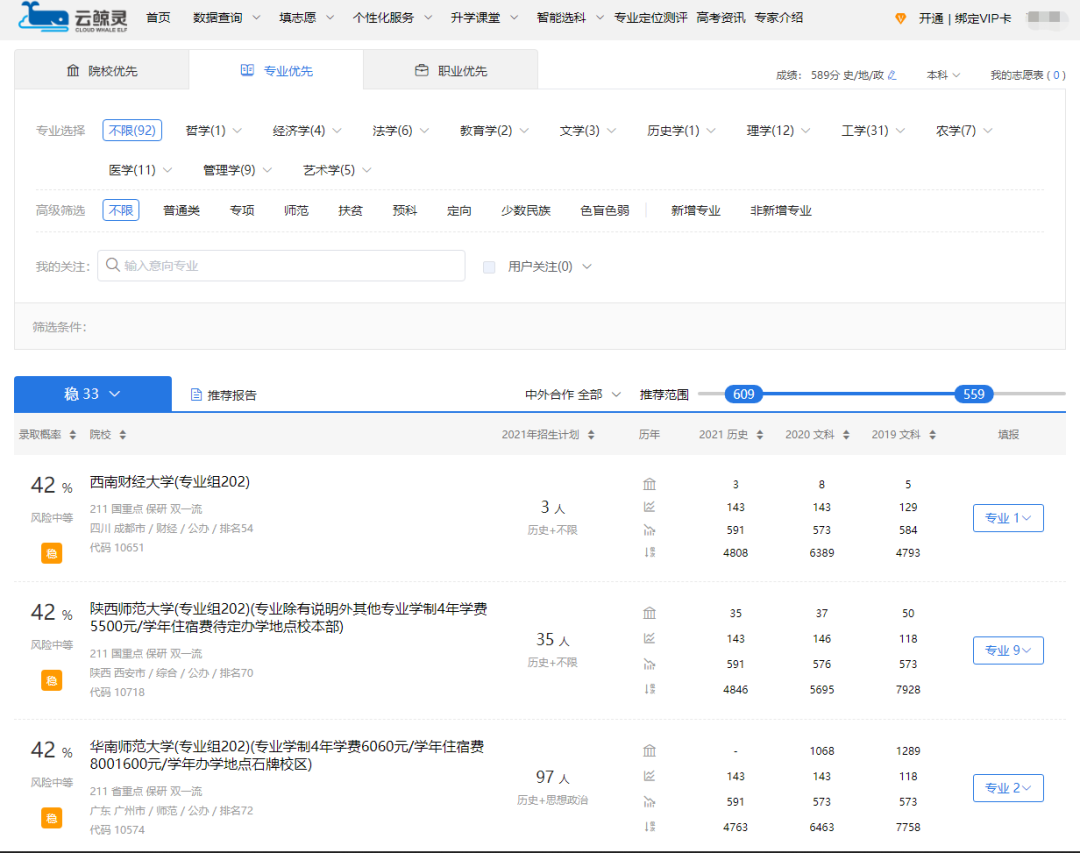Screen dimensions: 1080x853
Task: Sort by 录取概率 arrows icon
Action: (73, 435)
